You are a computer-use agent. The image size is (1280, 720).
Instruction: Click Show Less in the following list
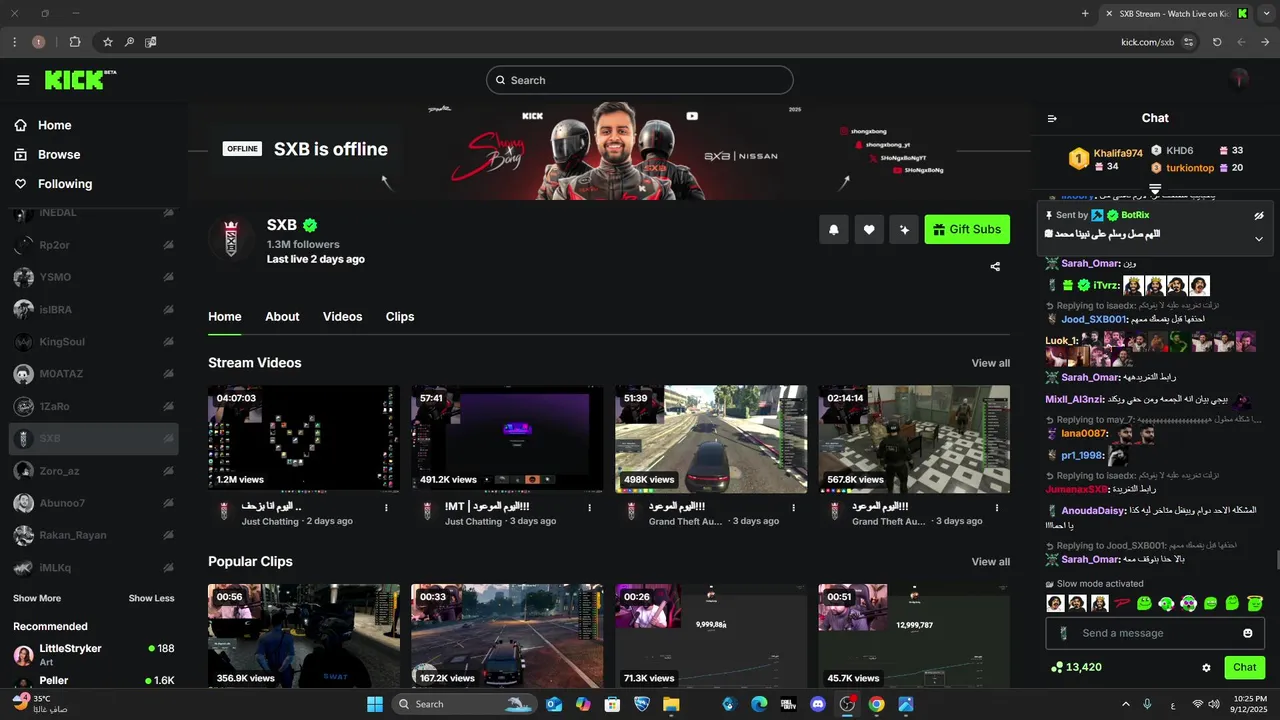pos(151,598)
